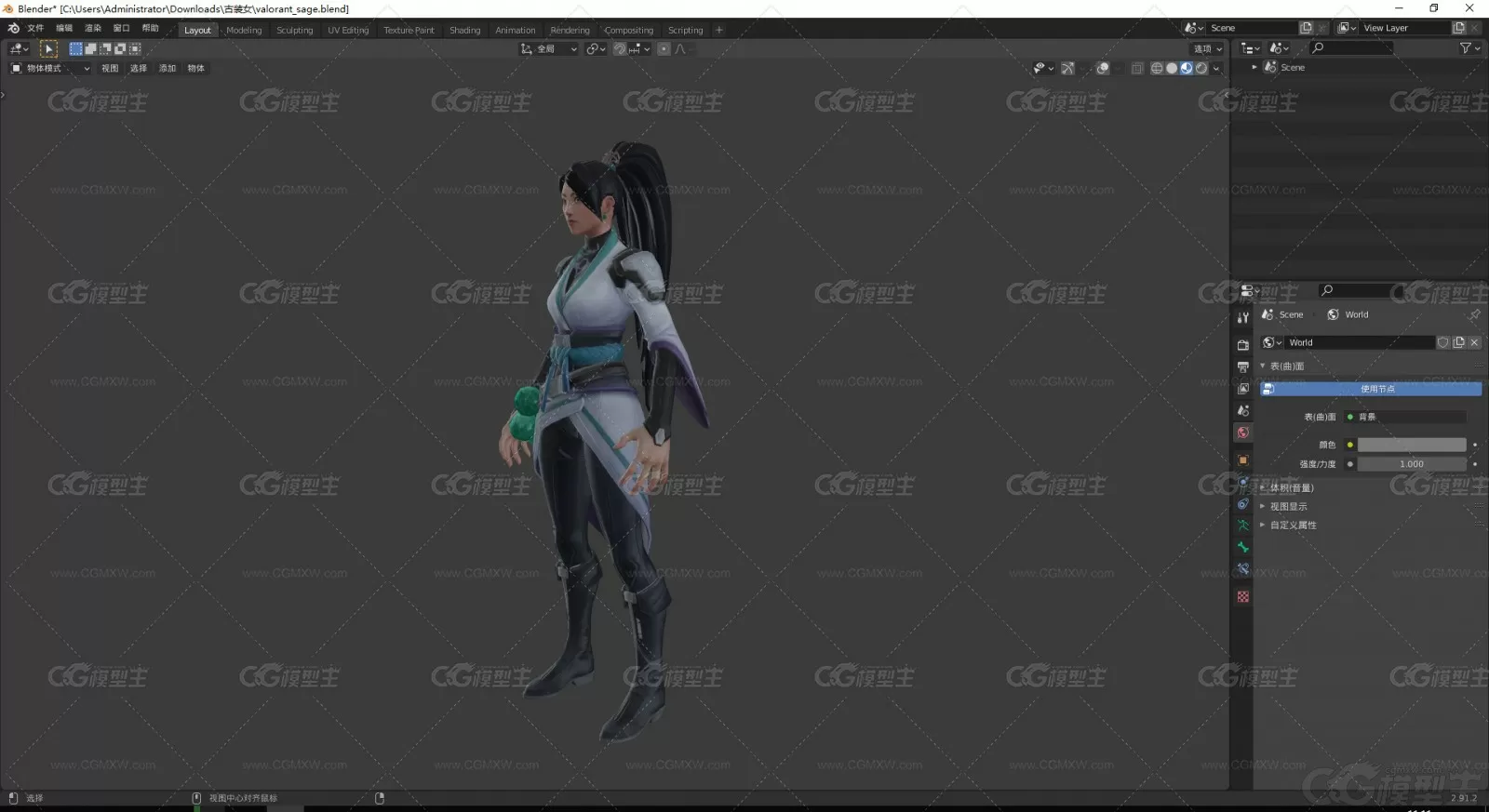Open the 窗口 (Window) menu
1489x812 pixels.
tap(121, 28)
